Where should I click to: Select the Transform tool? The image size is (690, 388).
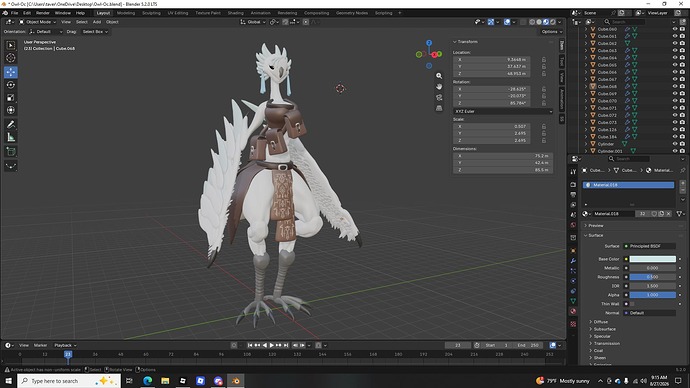coord(11,110)
